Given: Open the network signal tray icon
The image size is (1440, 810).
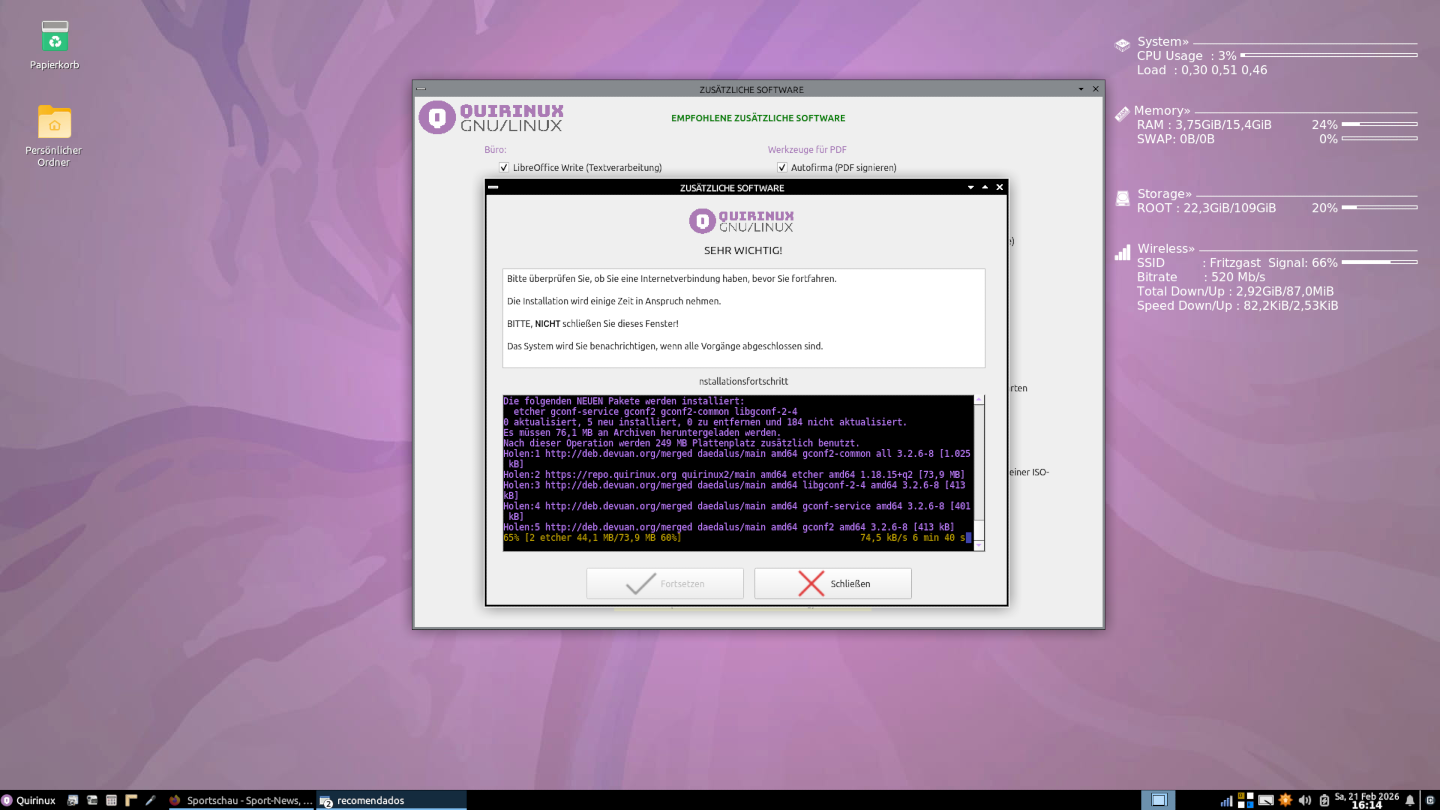Looking at the screenshot, I should tap(1226, 800).
